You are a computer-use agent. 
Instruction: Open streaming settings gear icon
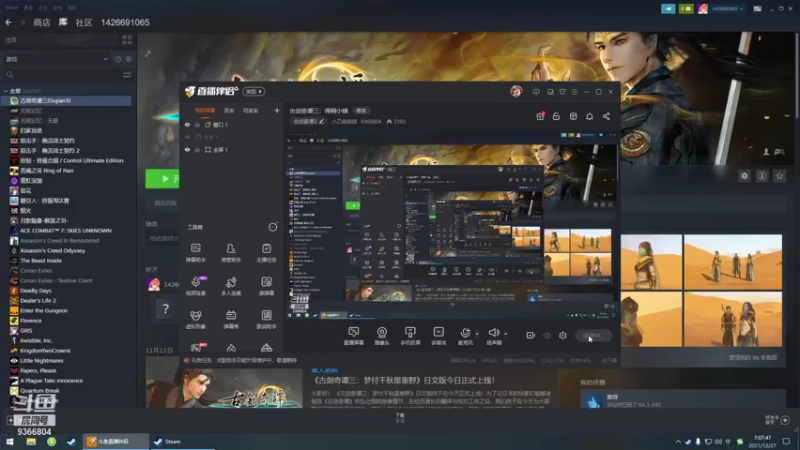(x=563, y=335)
